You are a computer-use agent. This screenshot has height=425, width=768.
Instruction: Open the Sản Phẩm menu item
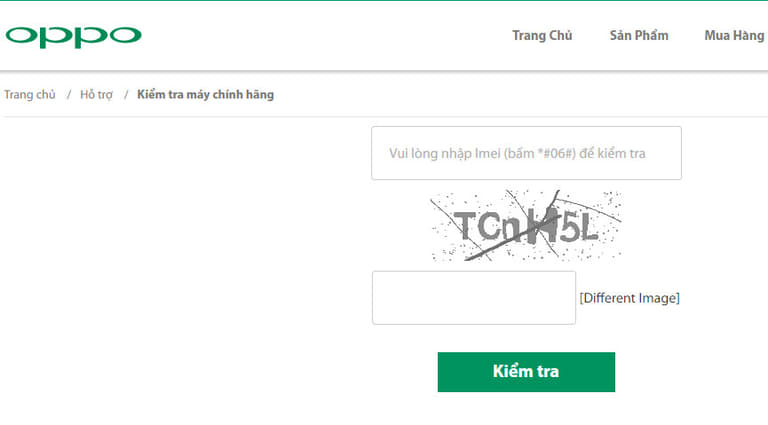coord(639,36)
